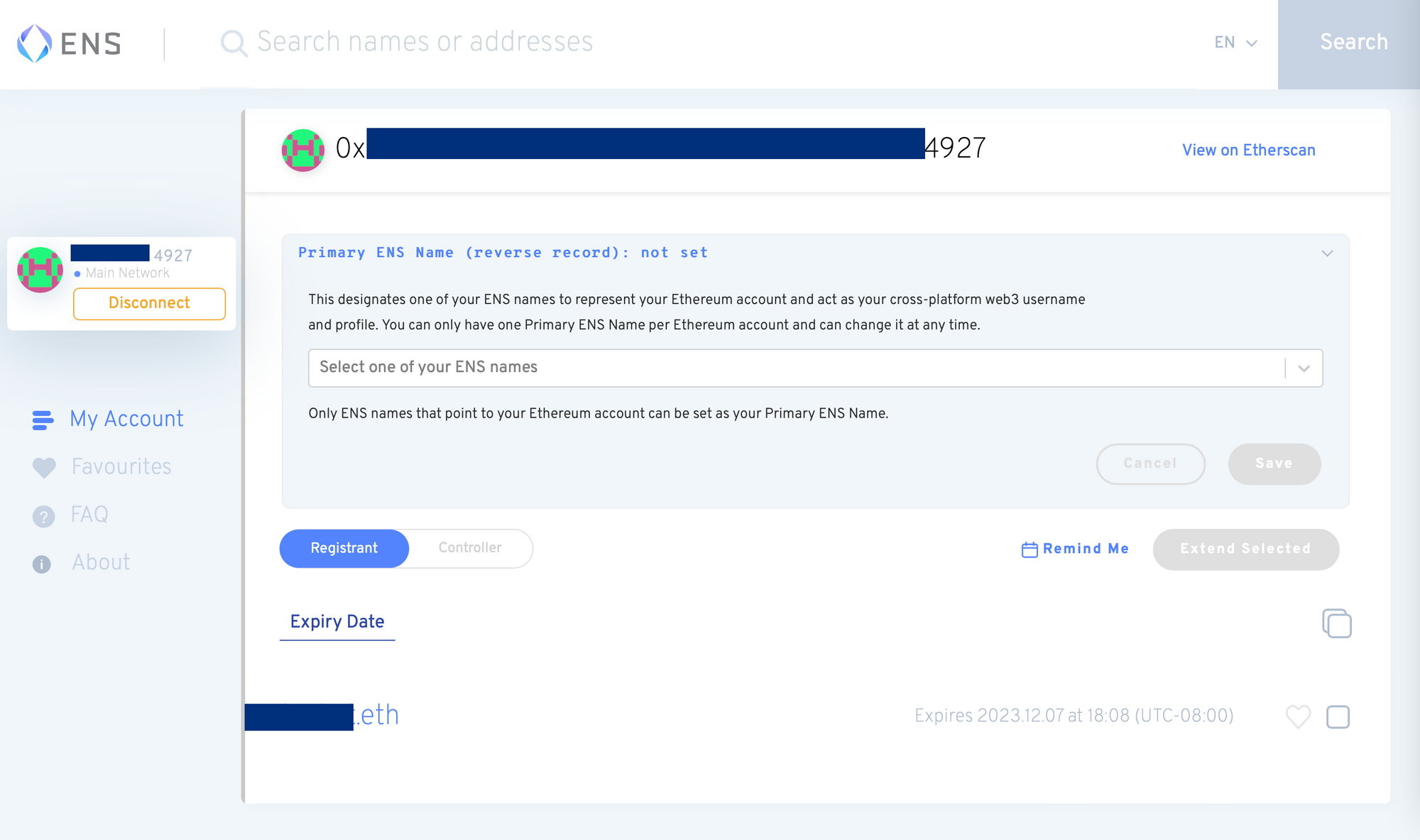Click the magnifying glass search icon
This screenshot has height=840, width=1420.
pos(233,43)
